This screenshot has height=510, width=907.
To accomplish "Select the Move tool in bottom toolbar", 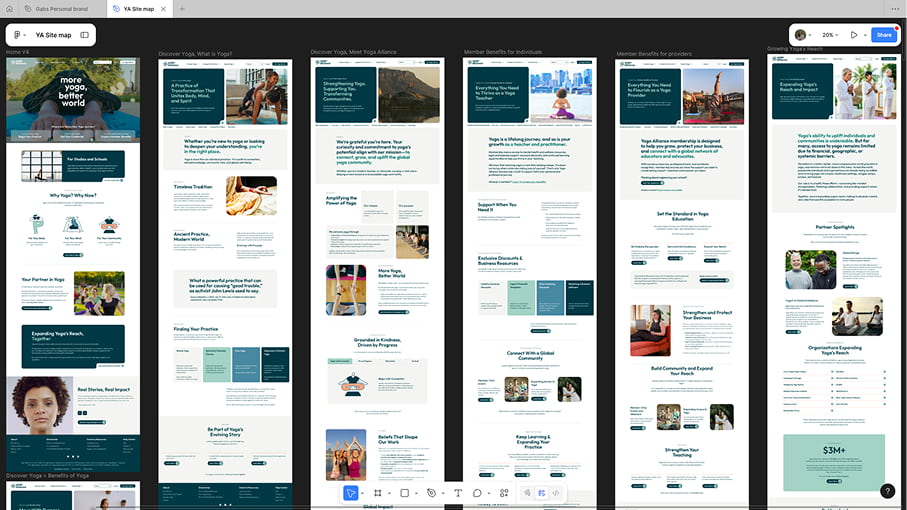I will click(x=351, y=493).
